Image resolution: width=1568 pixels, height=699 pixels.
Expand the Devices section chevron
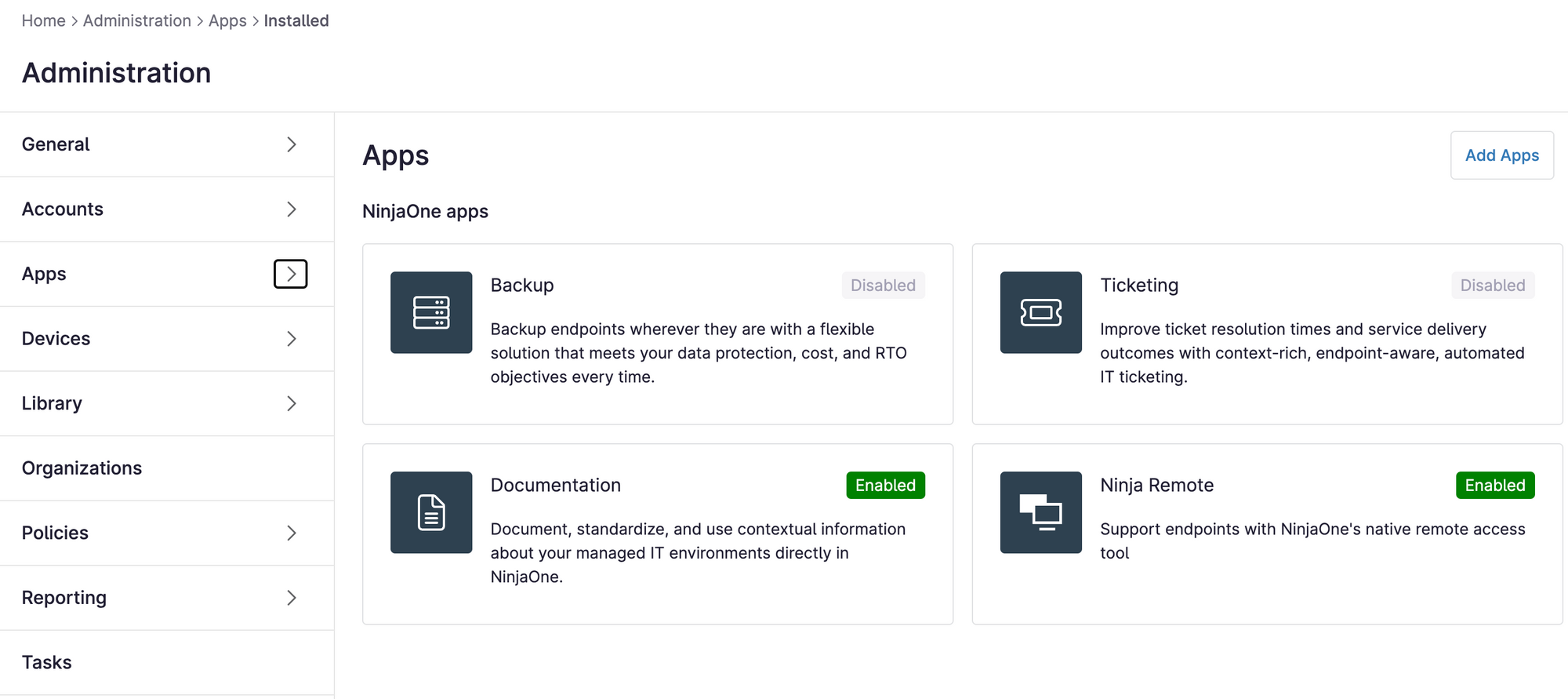(x=291, y=339)
